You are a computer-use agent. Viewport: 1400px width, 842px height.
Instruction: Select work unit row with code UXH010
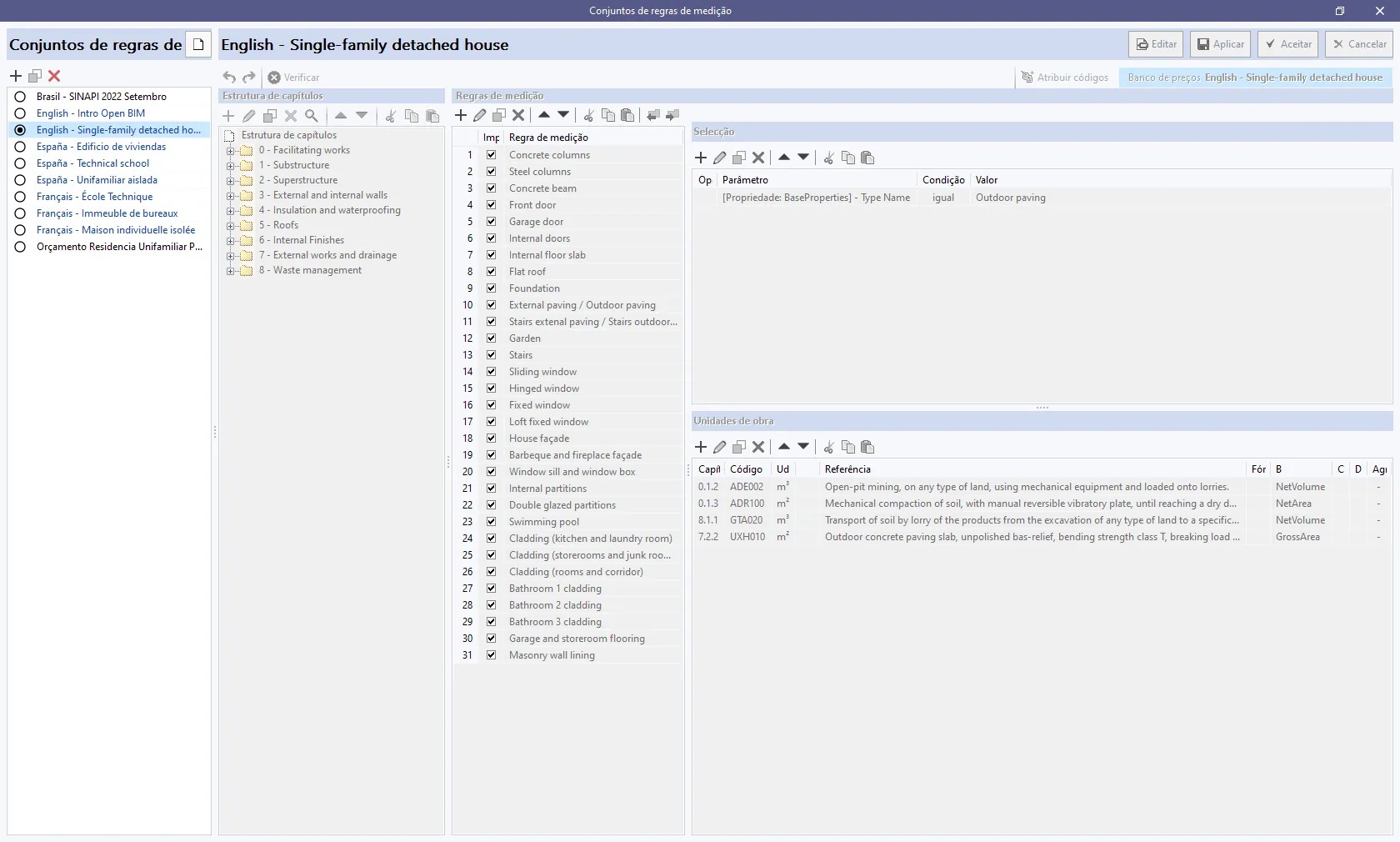1042,537
